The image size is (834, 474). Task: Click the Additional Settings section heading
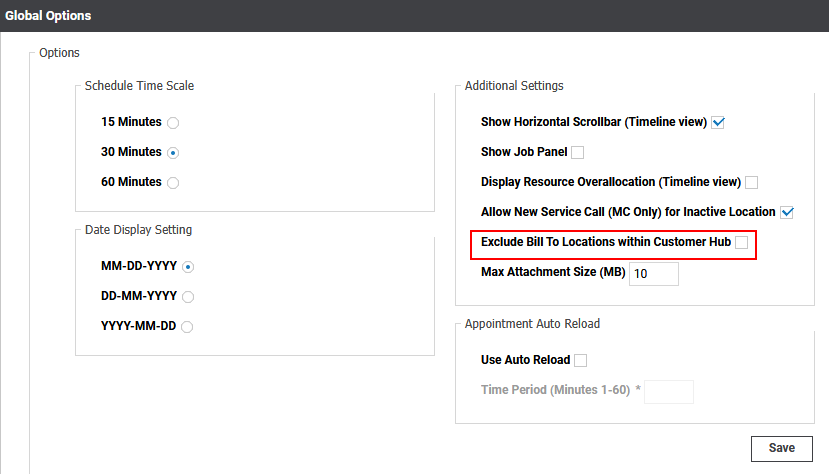click(514, 86)
